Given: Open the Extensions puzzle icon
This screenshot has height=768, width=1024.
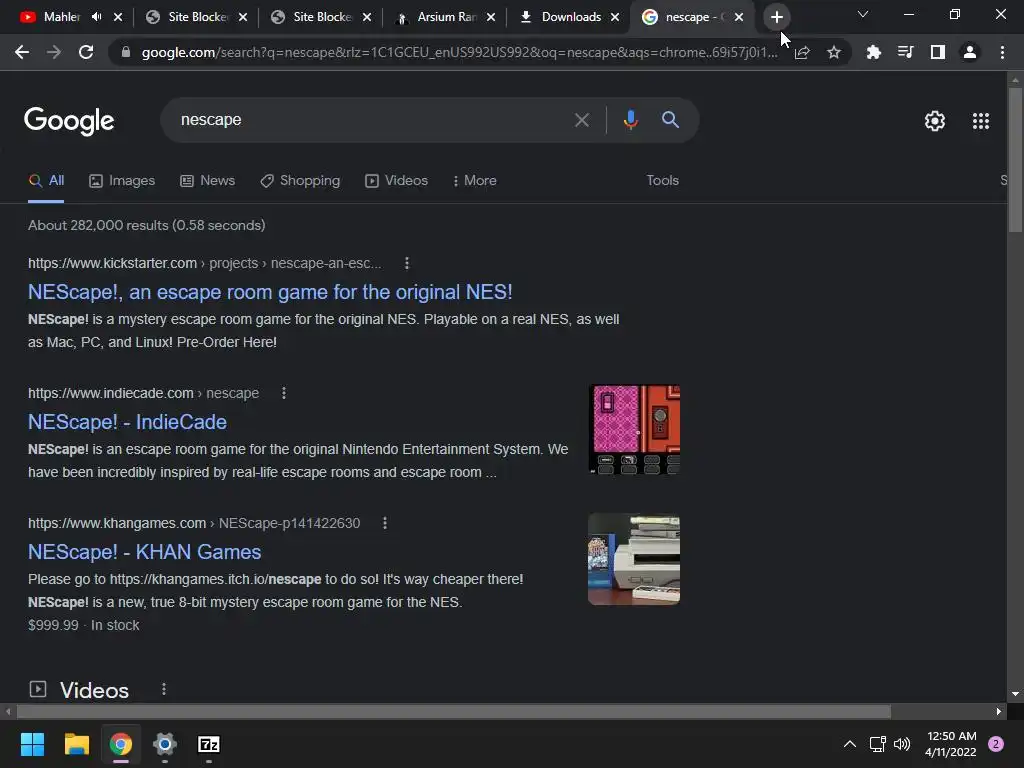Looking at the screenshot, I should pyautogui.click(x=873, y=52).
